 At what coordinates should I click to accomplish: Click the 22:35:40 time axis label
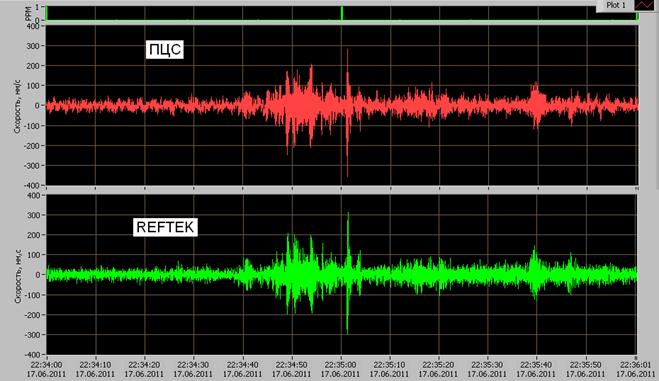[x=536, y=365]
